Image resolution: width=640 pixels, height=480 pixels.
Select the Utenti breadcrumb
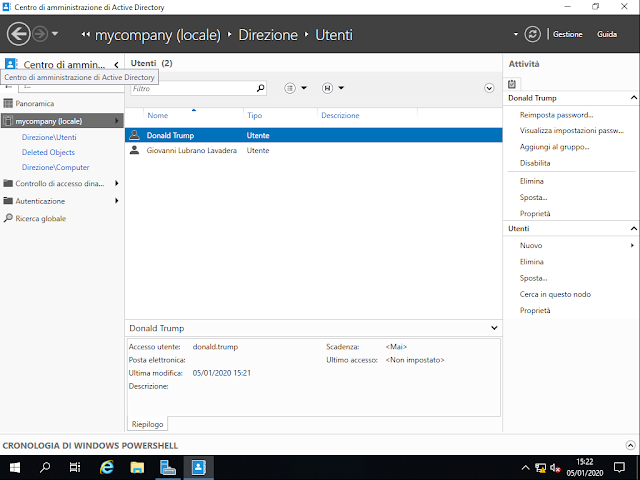(x=333, y=35)
